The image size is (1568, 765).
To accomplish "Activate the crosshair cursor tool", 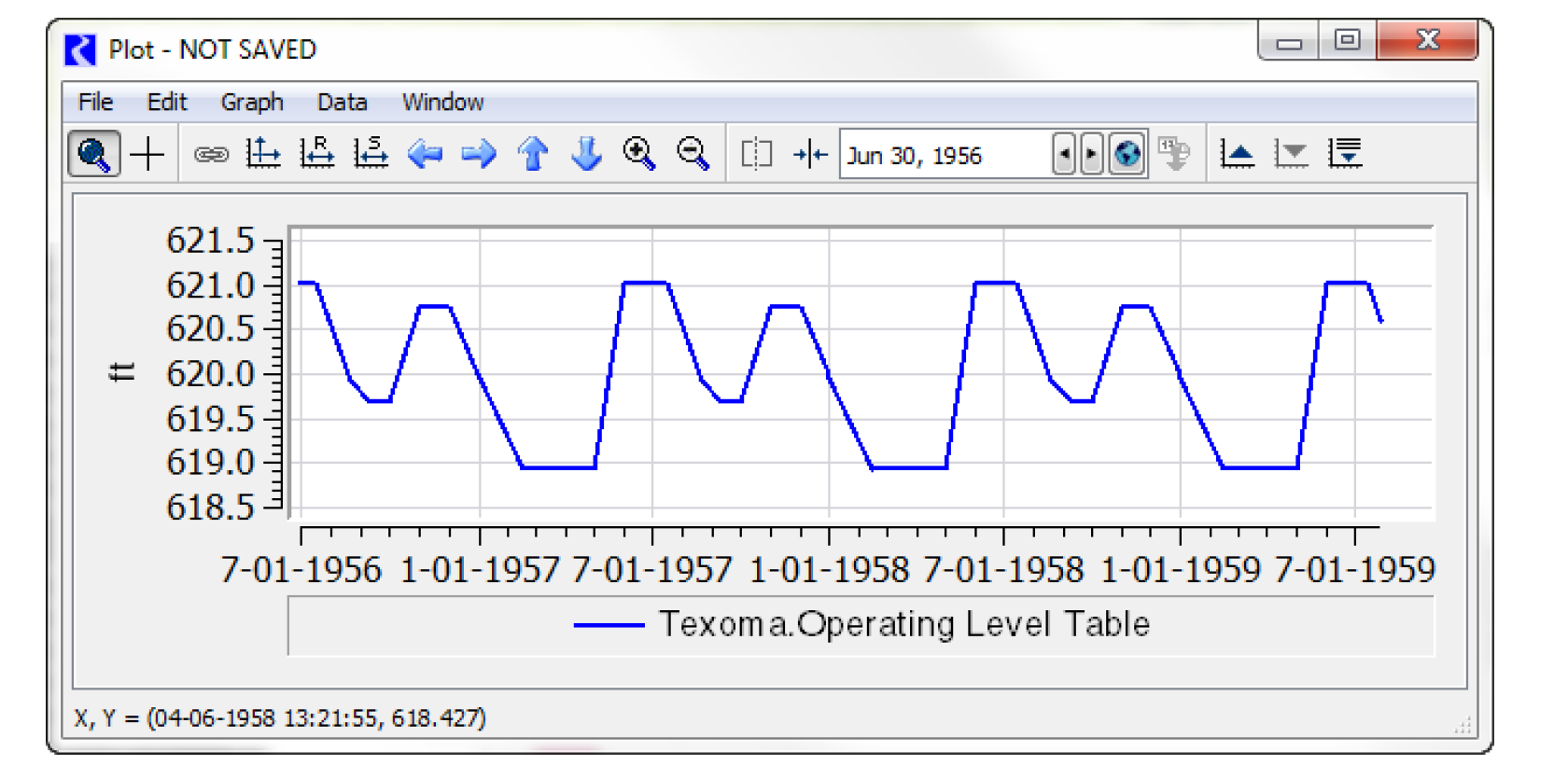I will [147, 154].
